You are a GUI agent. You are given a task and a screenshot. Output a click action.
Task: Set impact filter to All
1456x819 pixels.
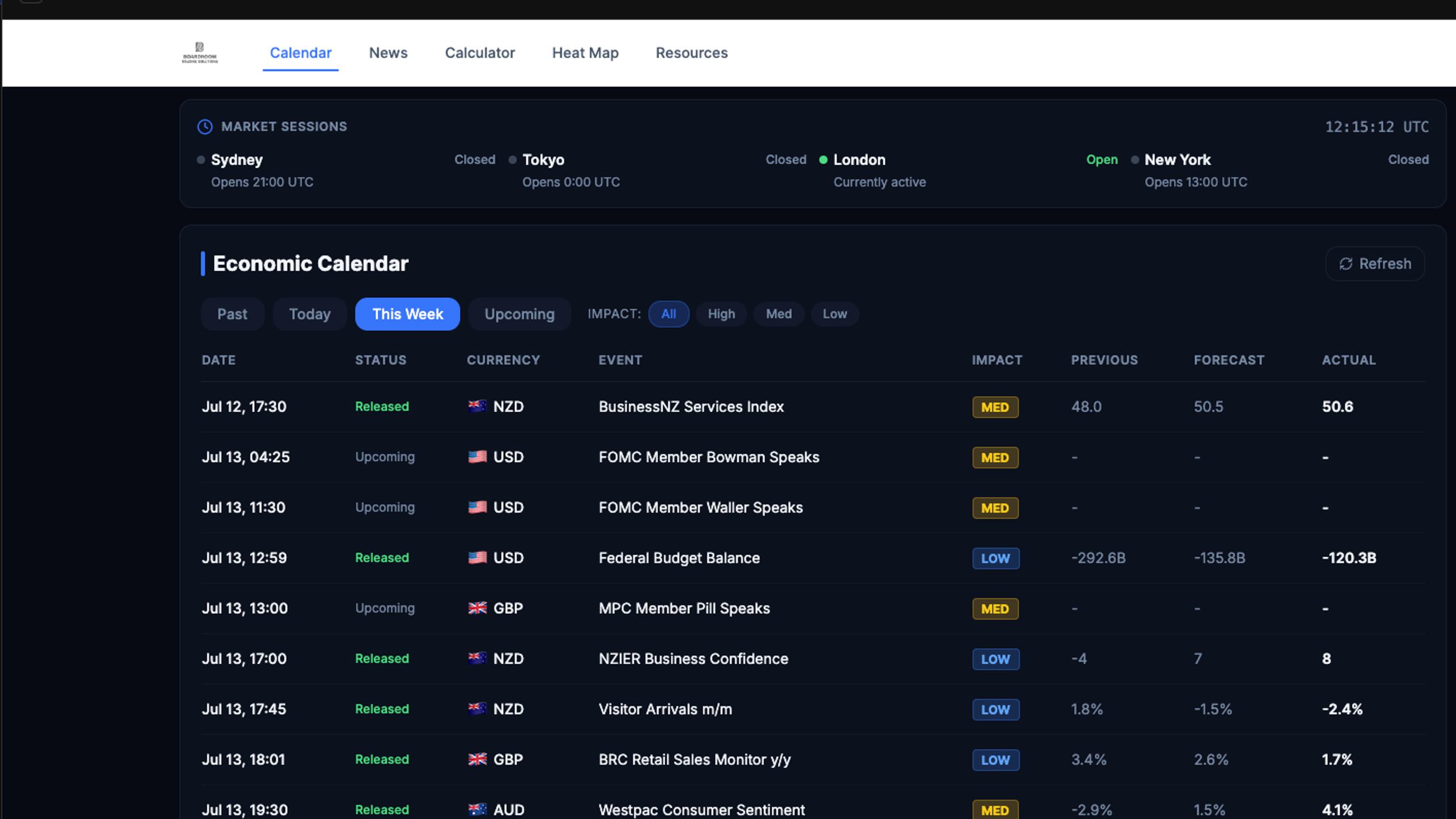(668, 314)
